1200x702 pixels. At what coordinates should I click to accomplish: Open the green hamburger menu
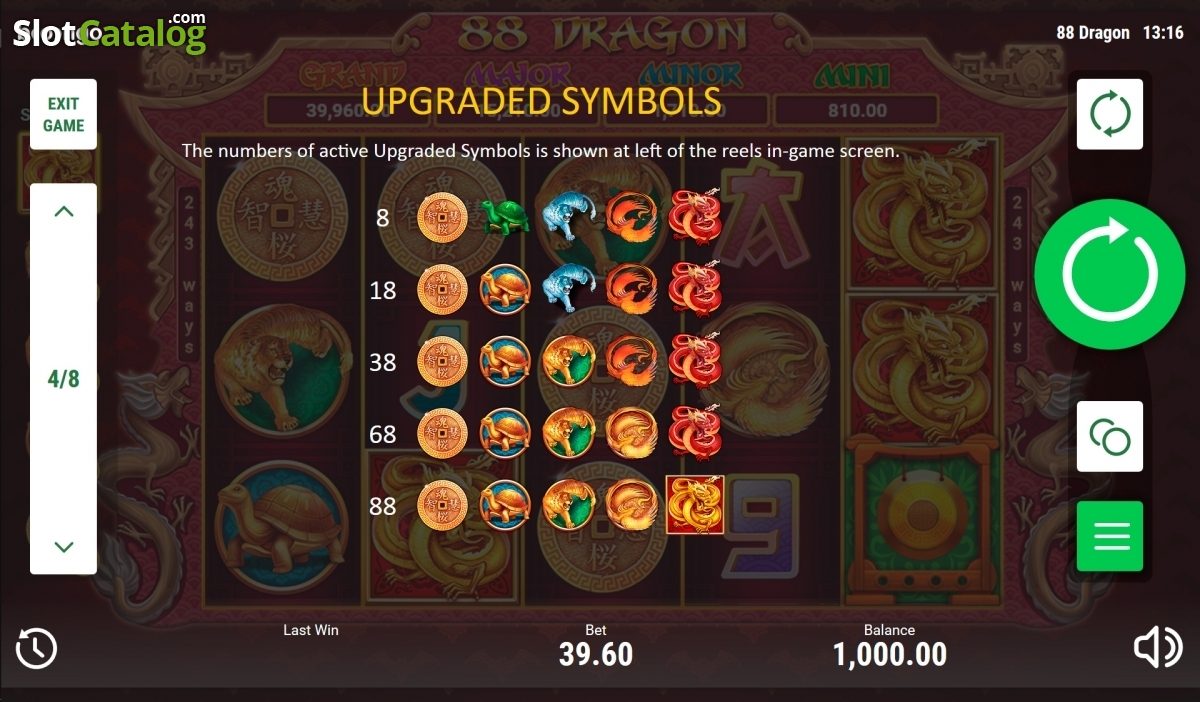[x=1110, y=536]
